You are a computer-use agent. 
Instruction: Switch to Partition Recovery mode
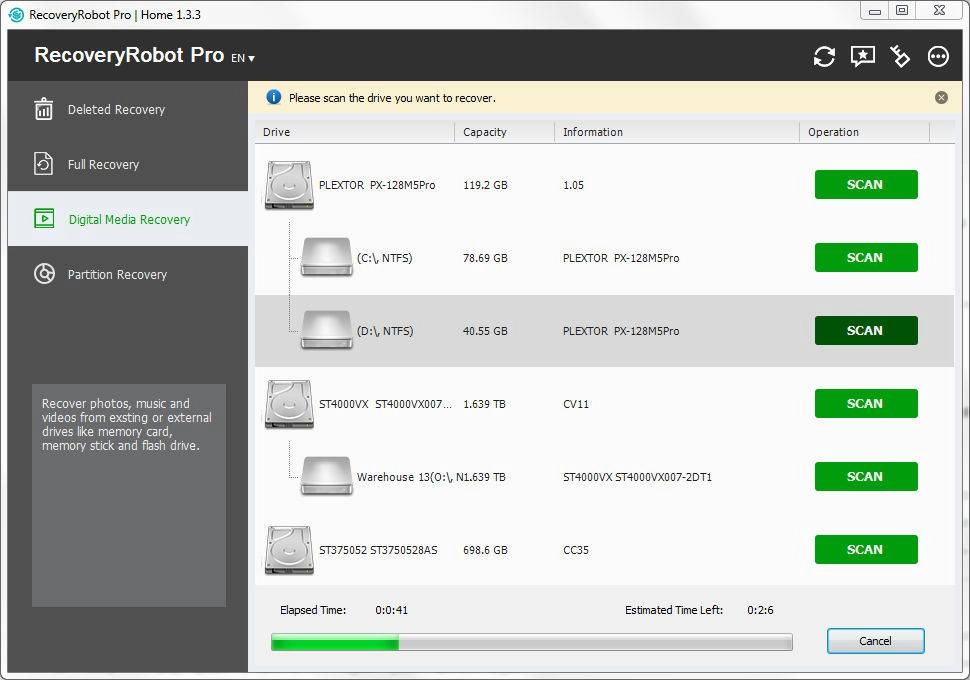(x=127, y=273)
